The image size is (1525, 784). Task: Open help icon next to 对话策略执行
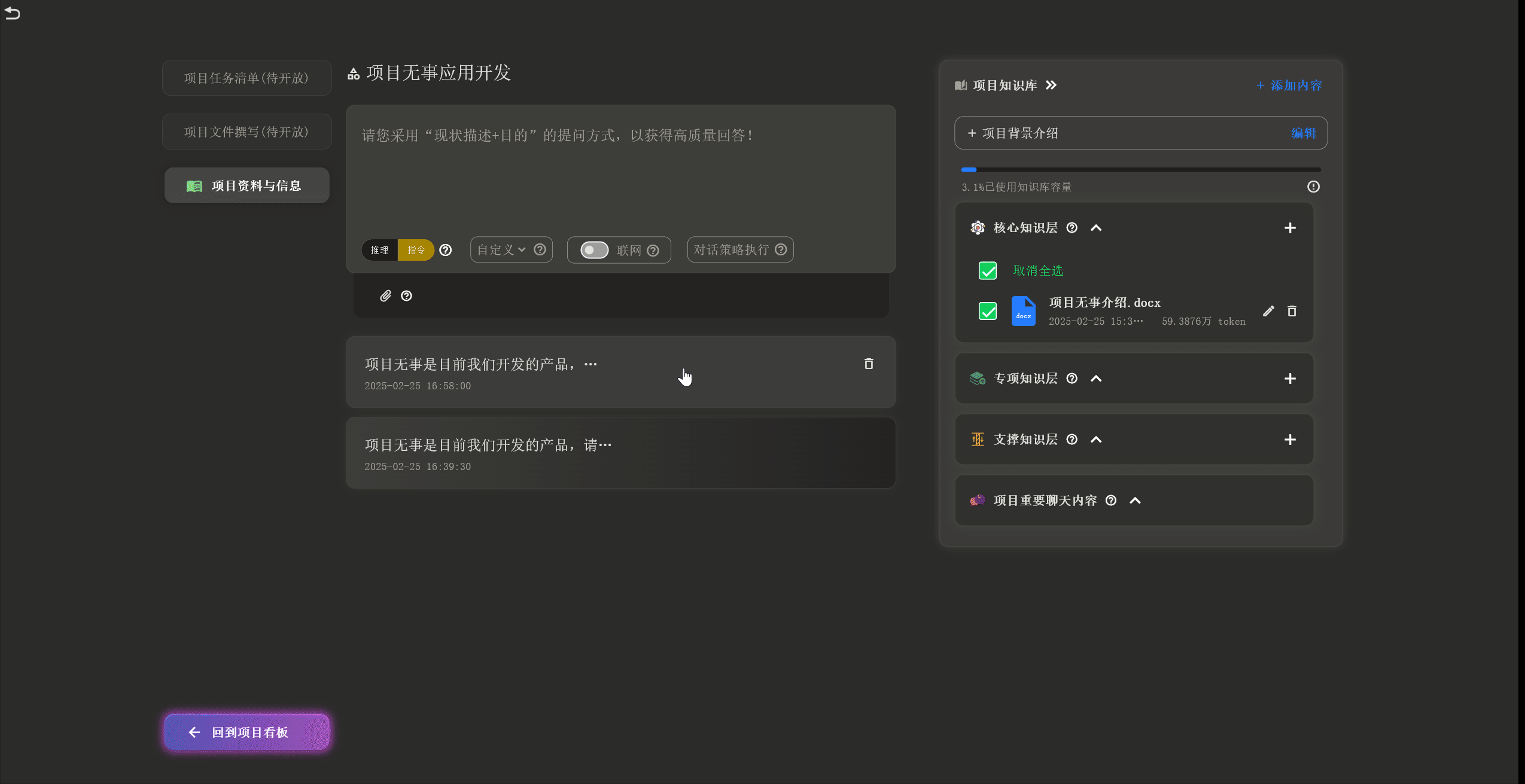coord(781,249)
